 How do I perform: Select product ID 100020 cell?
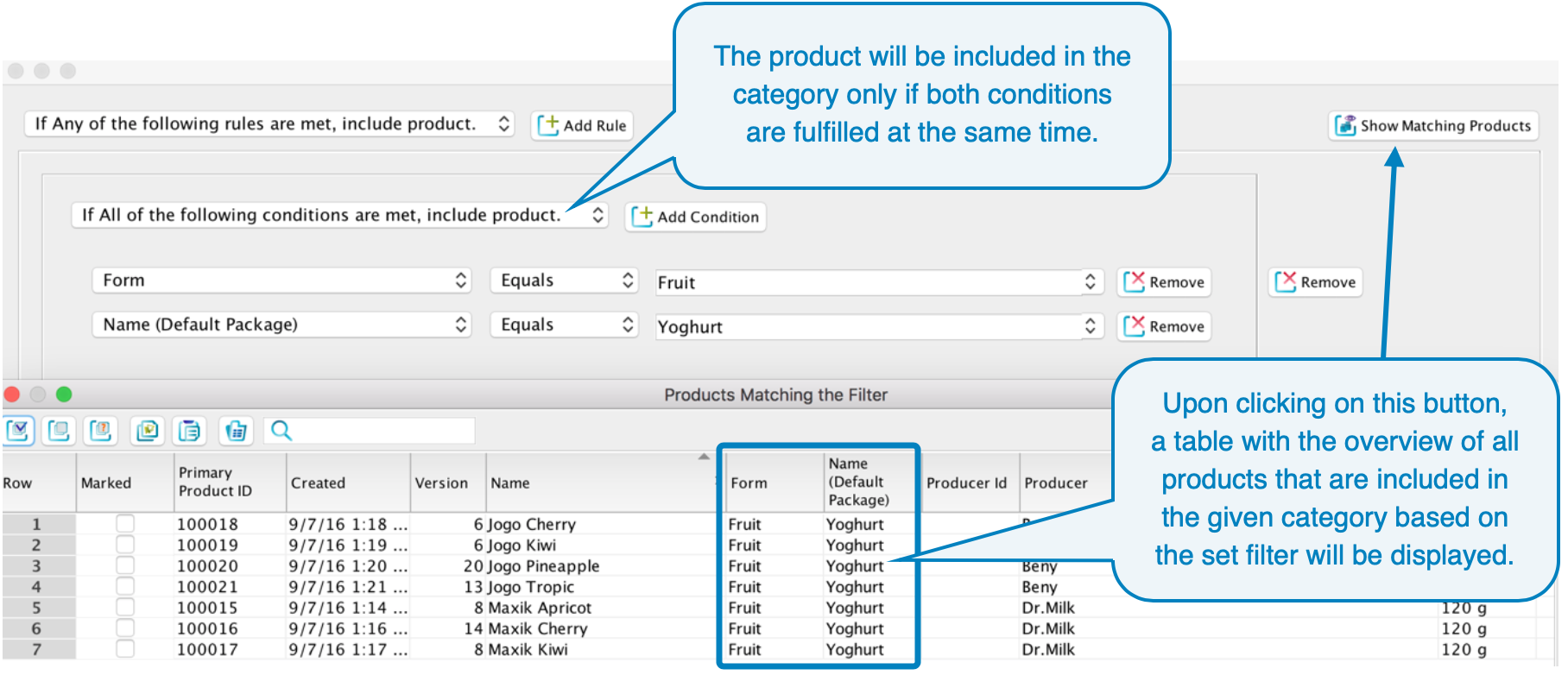click(x=230, y=565)
